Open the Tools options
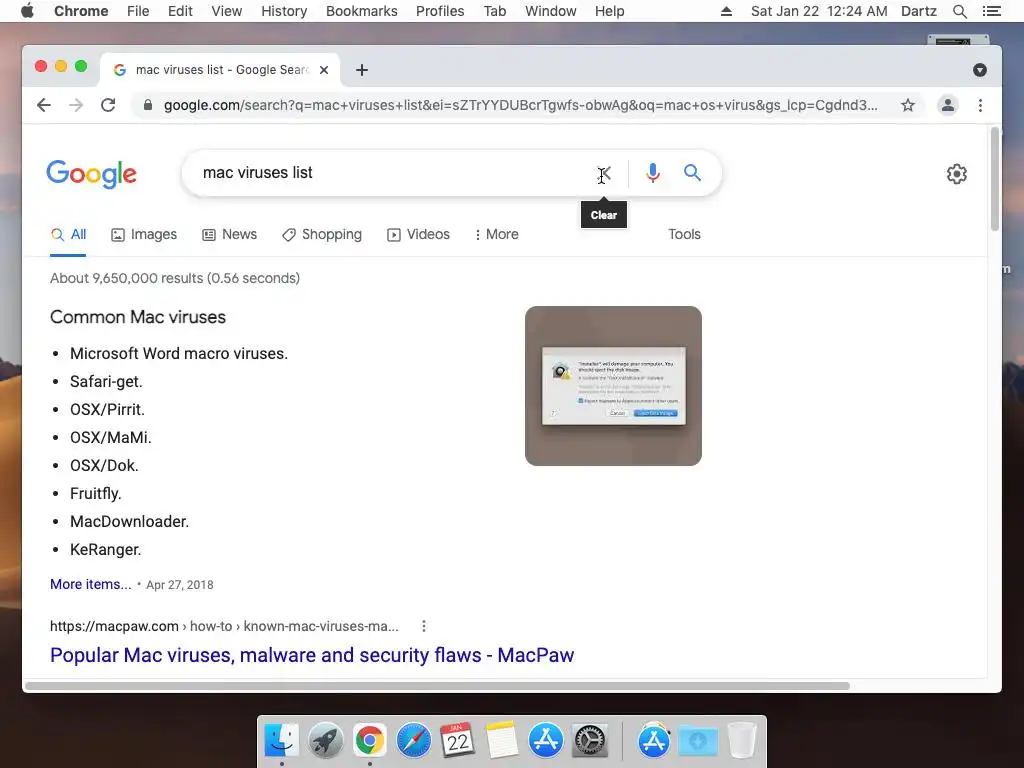1024x768 pixels. pos(684,234)
